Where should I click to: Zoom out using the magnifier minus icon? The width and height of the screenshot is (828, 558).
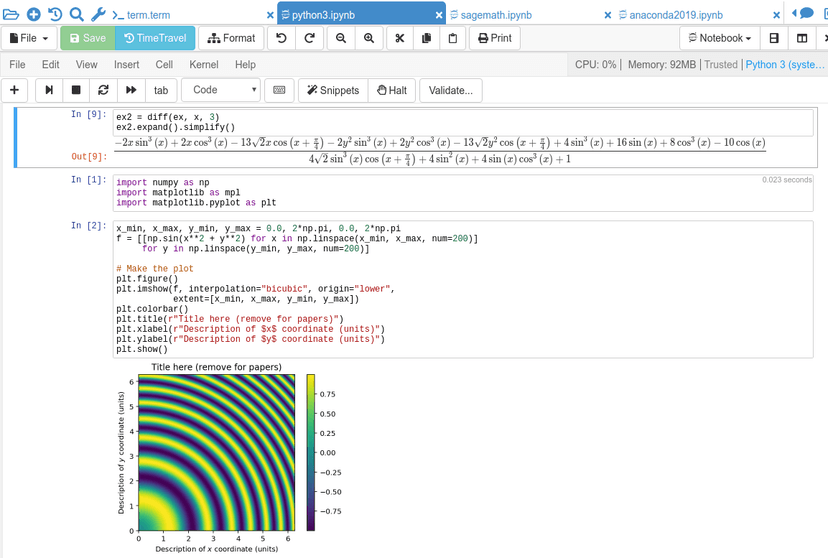pos(341,38)
